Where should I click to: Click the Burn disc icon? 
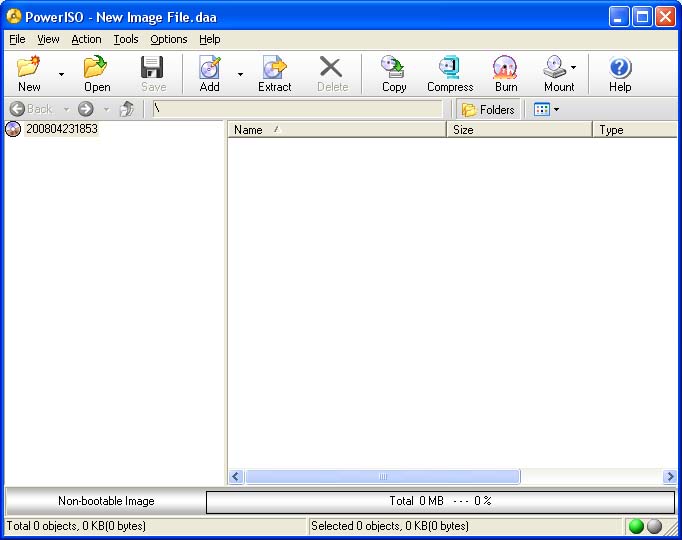505,67
